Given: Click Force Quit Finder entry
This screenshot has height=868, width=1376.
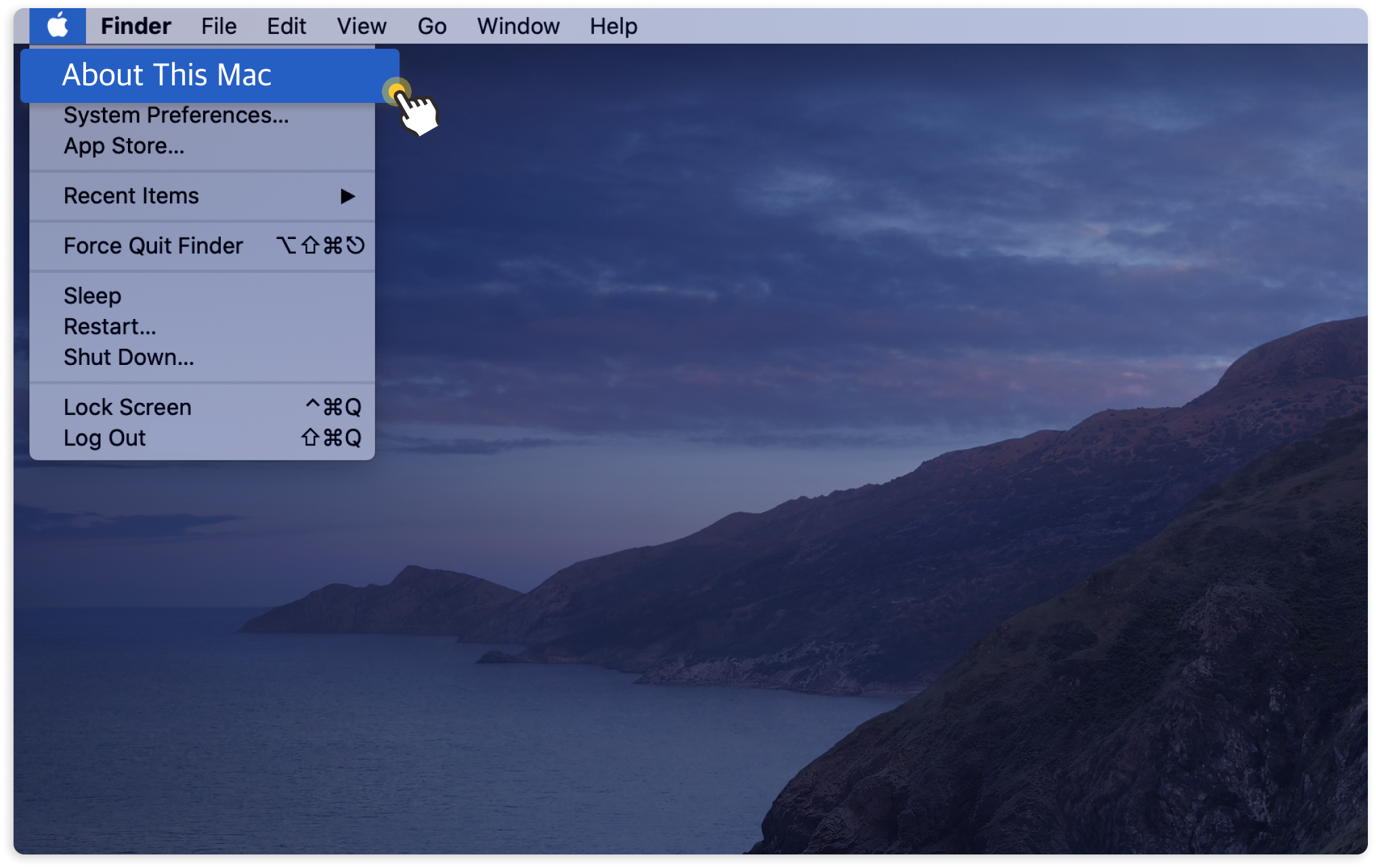Looking at the screenshot, I should (202, 246).
